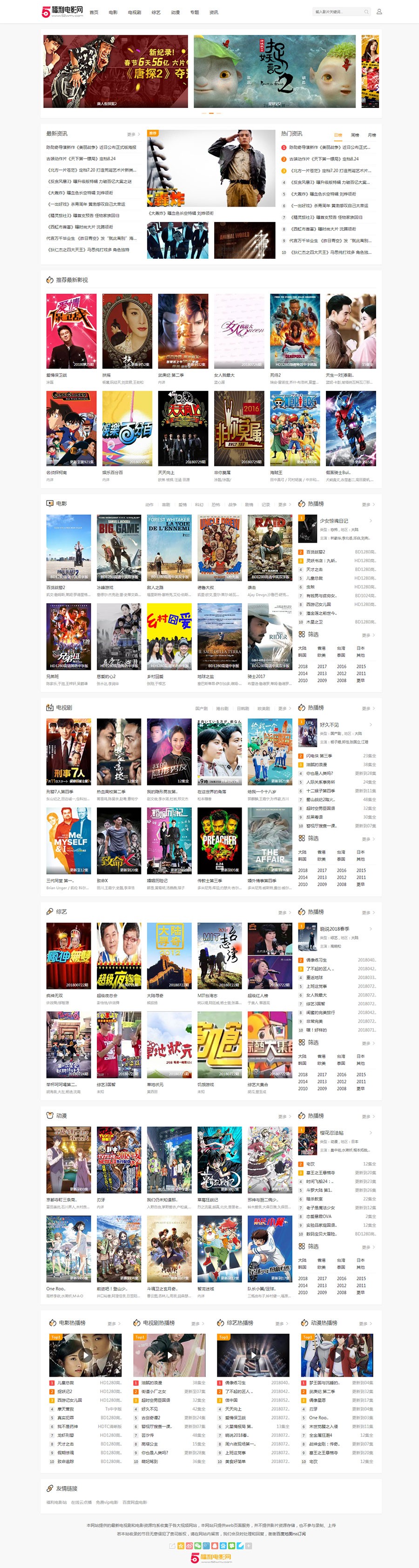Open news item 《反贪风暴3》 in 最新资讯

(x=89, y=182)
